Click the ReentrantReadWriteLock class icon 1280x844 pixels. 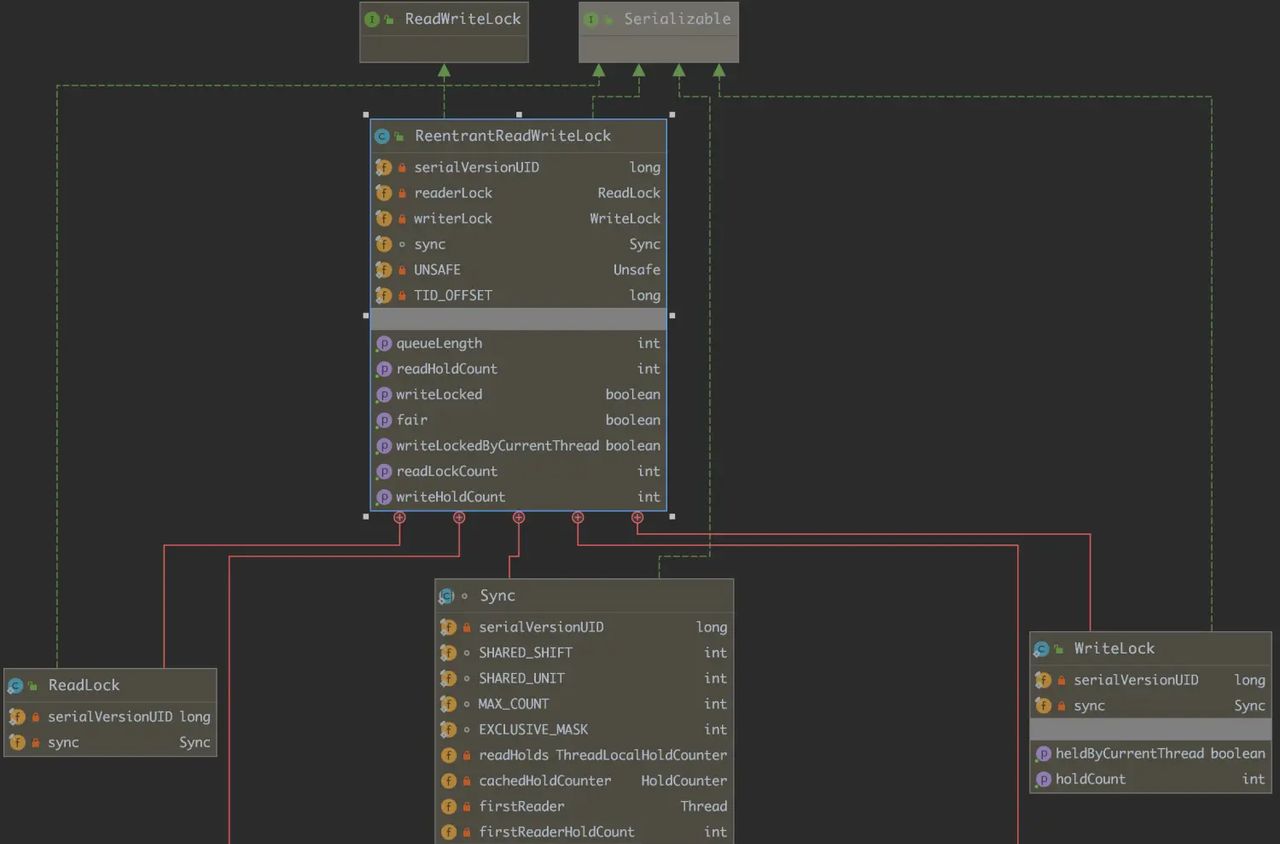[382, 136]
